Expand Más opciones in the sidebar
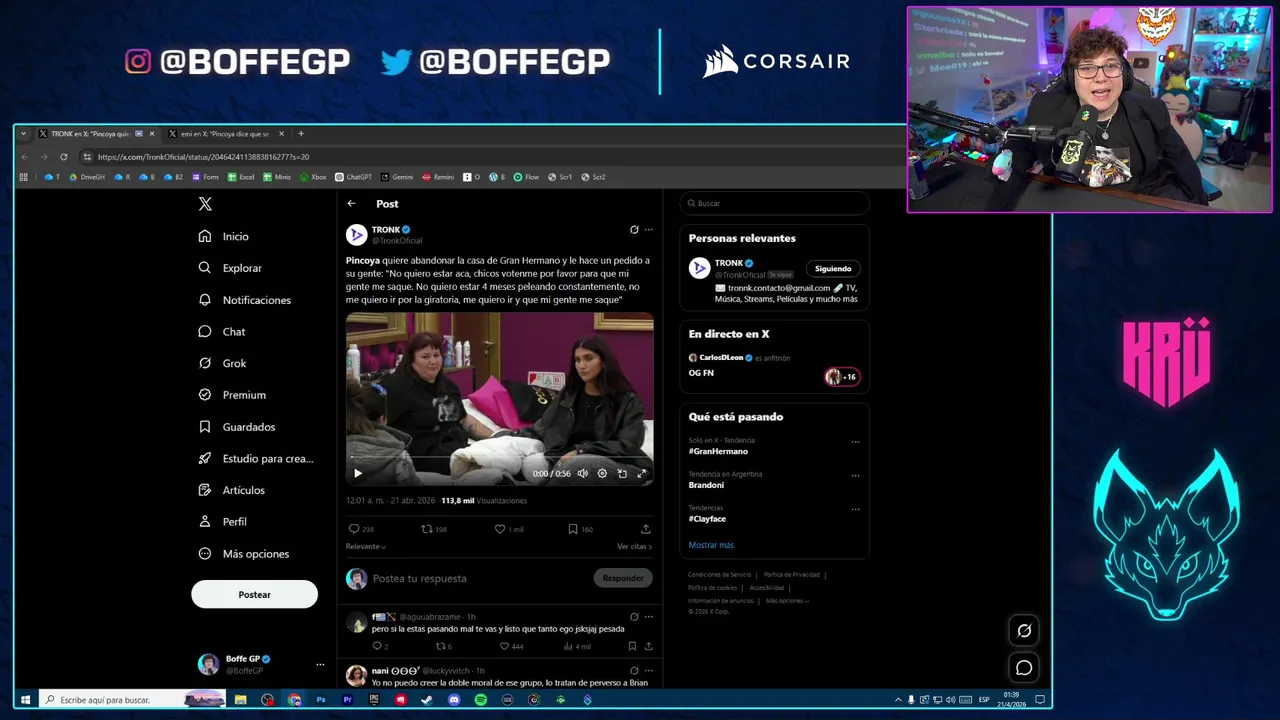 243,554
